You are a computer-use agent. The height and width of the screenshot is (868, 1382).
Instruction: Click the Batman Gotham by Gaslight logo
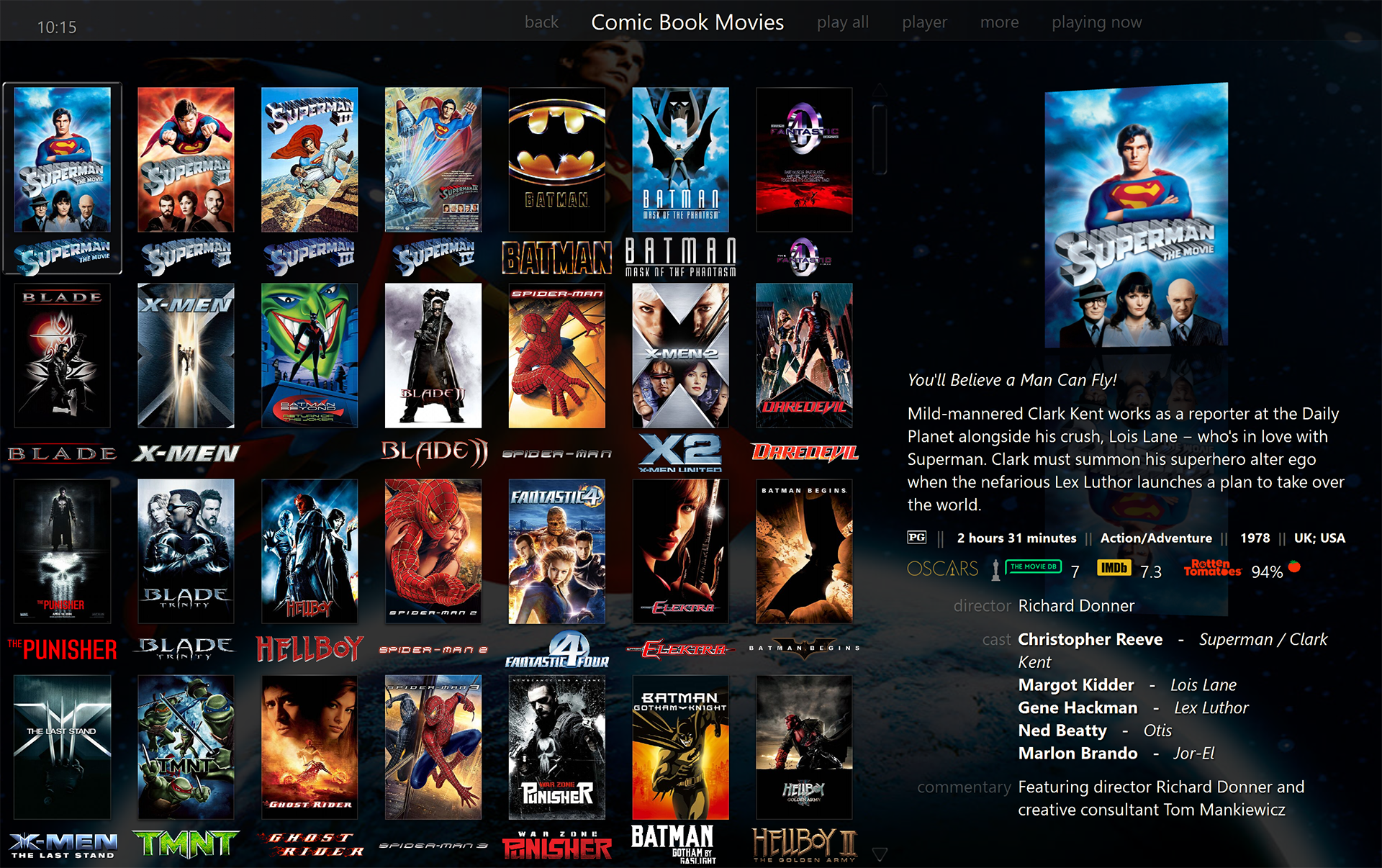tap(674, 844)
